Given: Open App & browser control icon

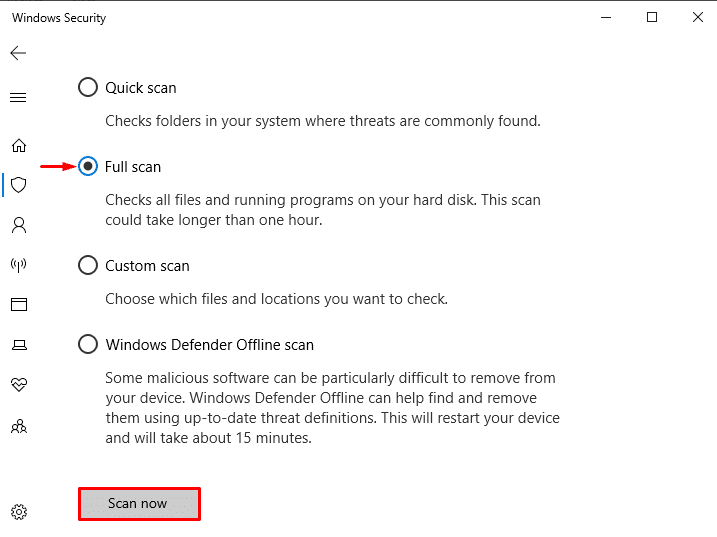Looking at the screenshot, I should (x=18, y=304).
